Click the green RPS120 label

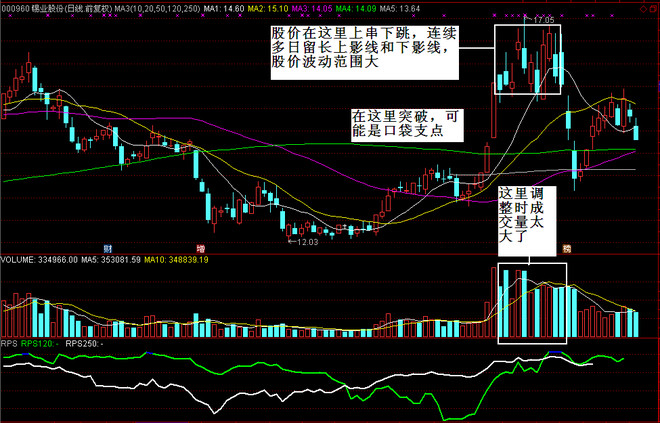40,343
